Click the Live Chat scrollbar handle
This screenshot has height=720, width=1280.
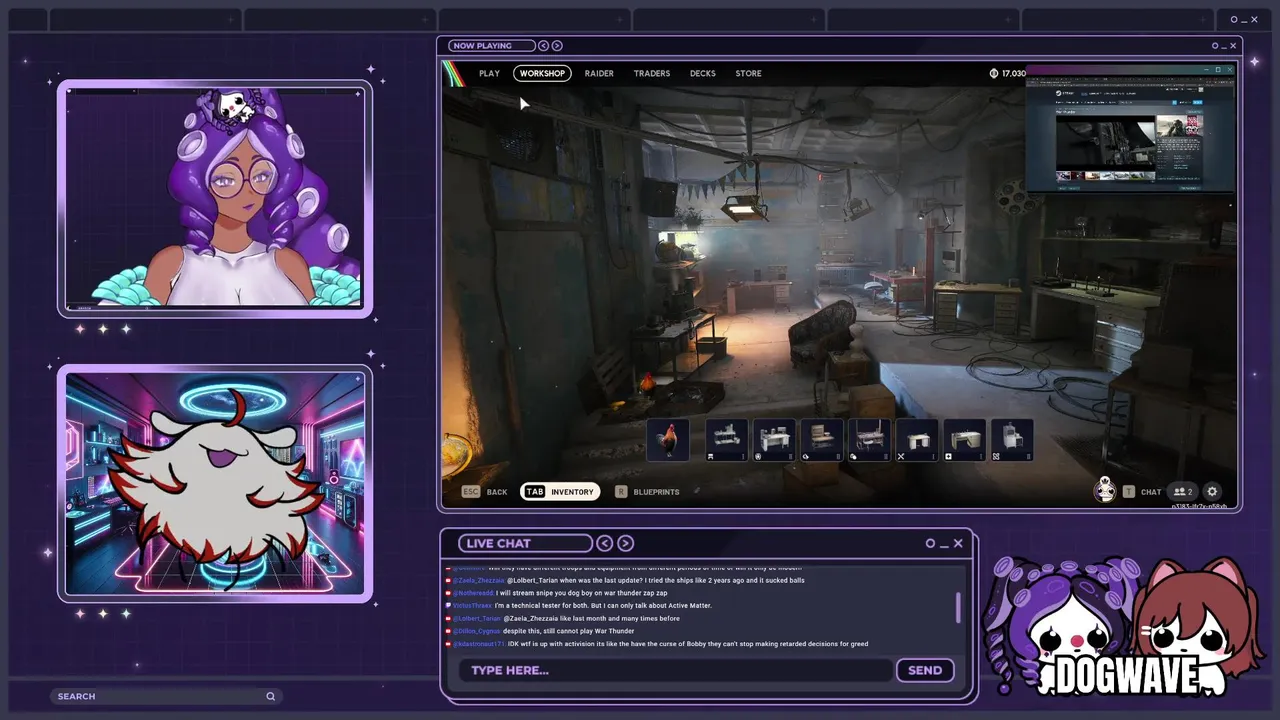click(x=958, y=607)
